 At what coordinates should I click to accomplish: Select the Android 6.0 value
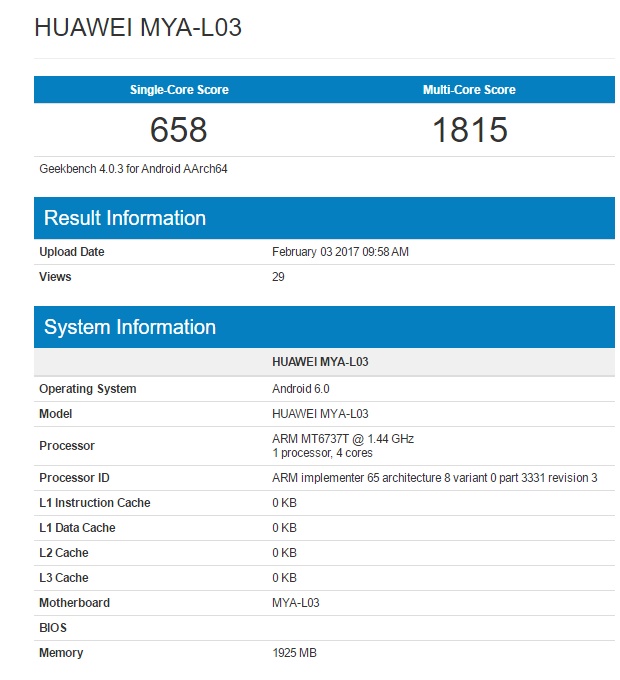(x=300, y=389)
